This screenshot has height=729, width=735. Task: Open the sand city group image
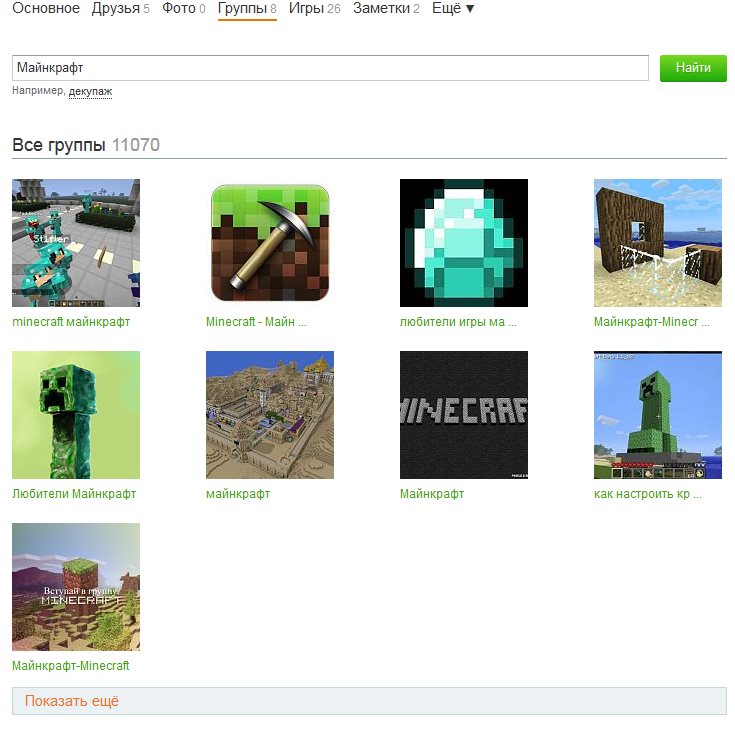(270, 415)
